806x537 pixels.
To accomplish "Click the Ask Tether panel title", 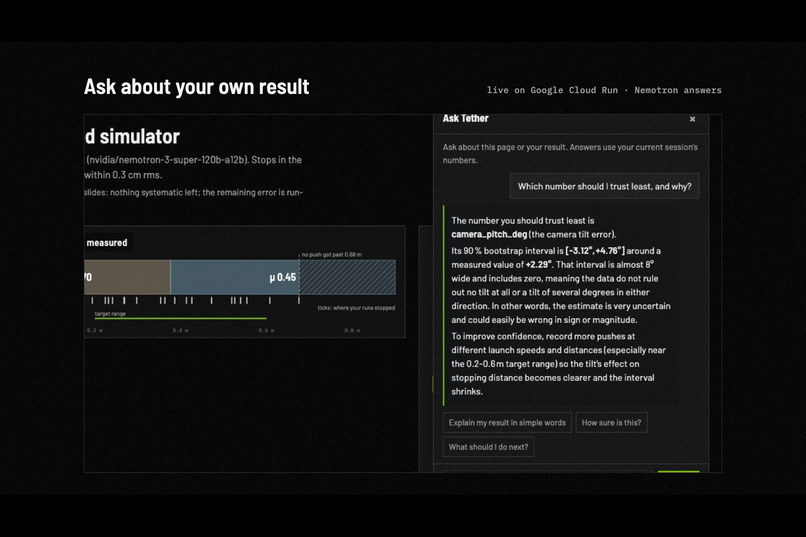I will 465,118.
